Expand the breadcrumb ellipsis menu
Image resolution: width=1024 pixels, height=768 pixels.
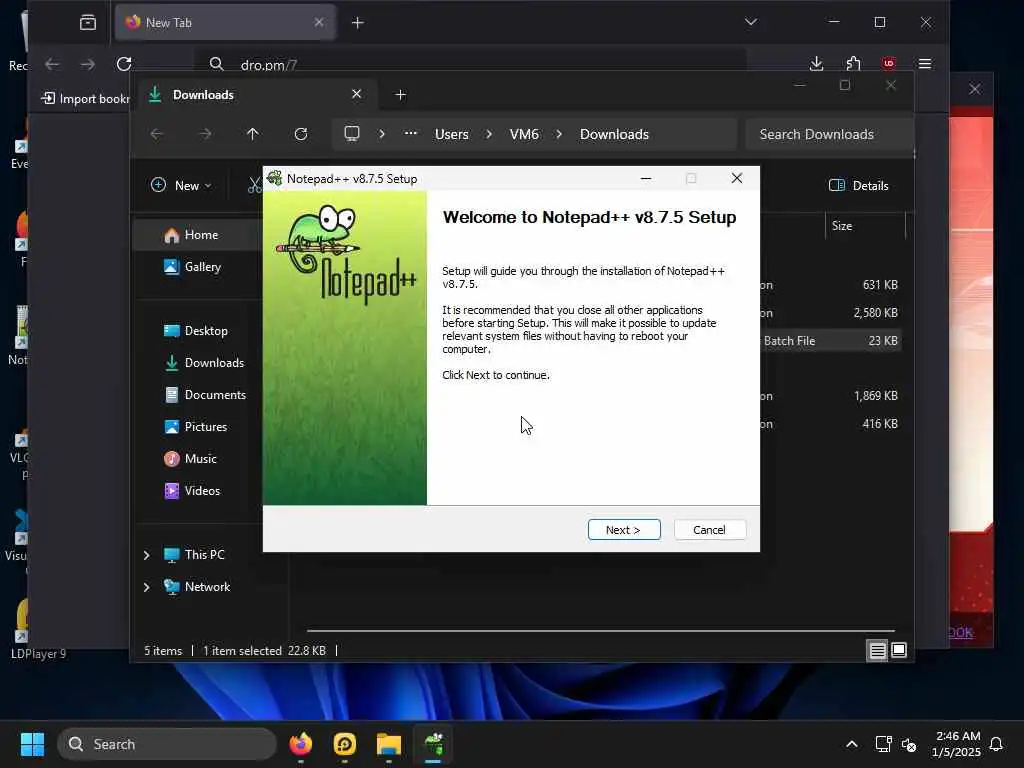click(x=410, y=134)
